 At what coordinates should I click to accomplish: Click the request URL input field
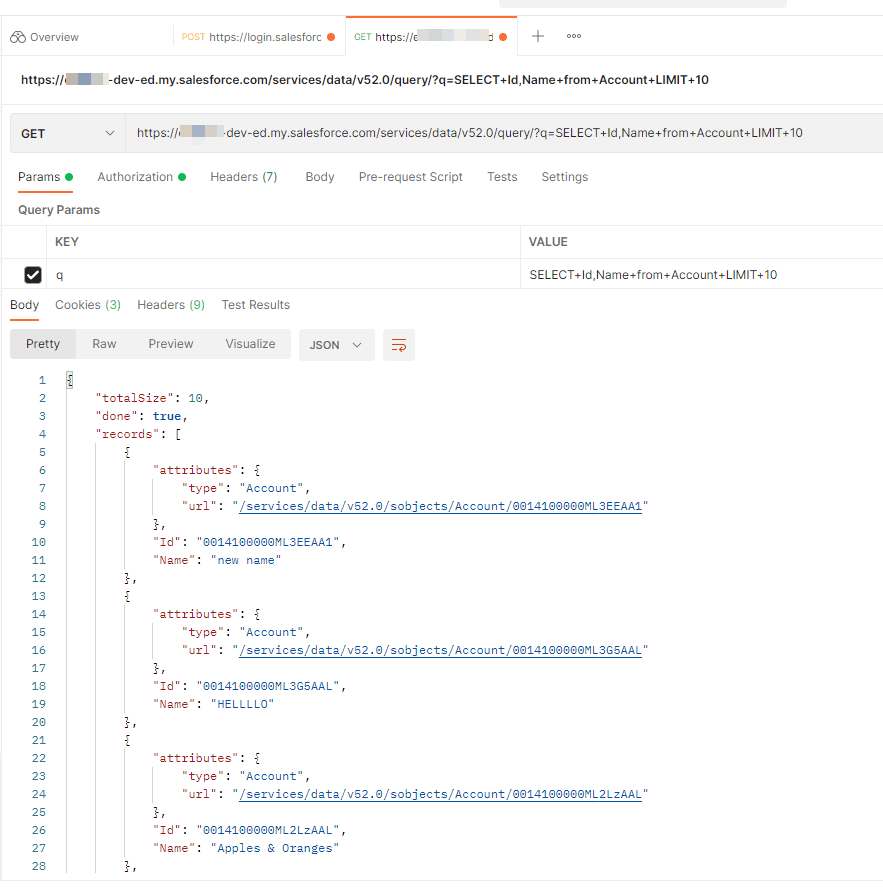coord(500,133)
